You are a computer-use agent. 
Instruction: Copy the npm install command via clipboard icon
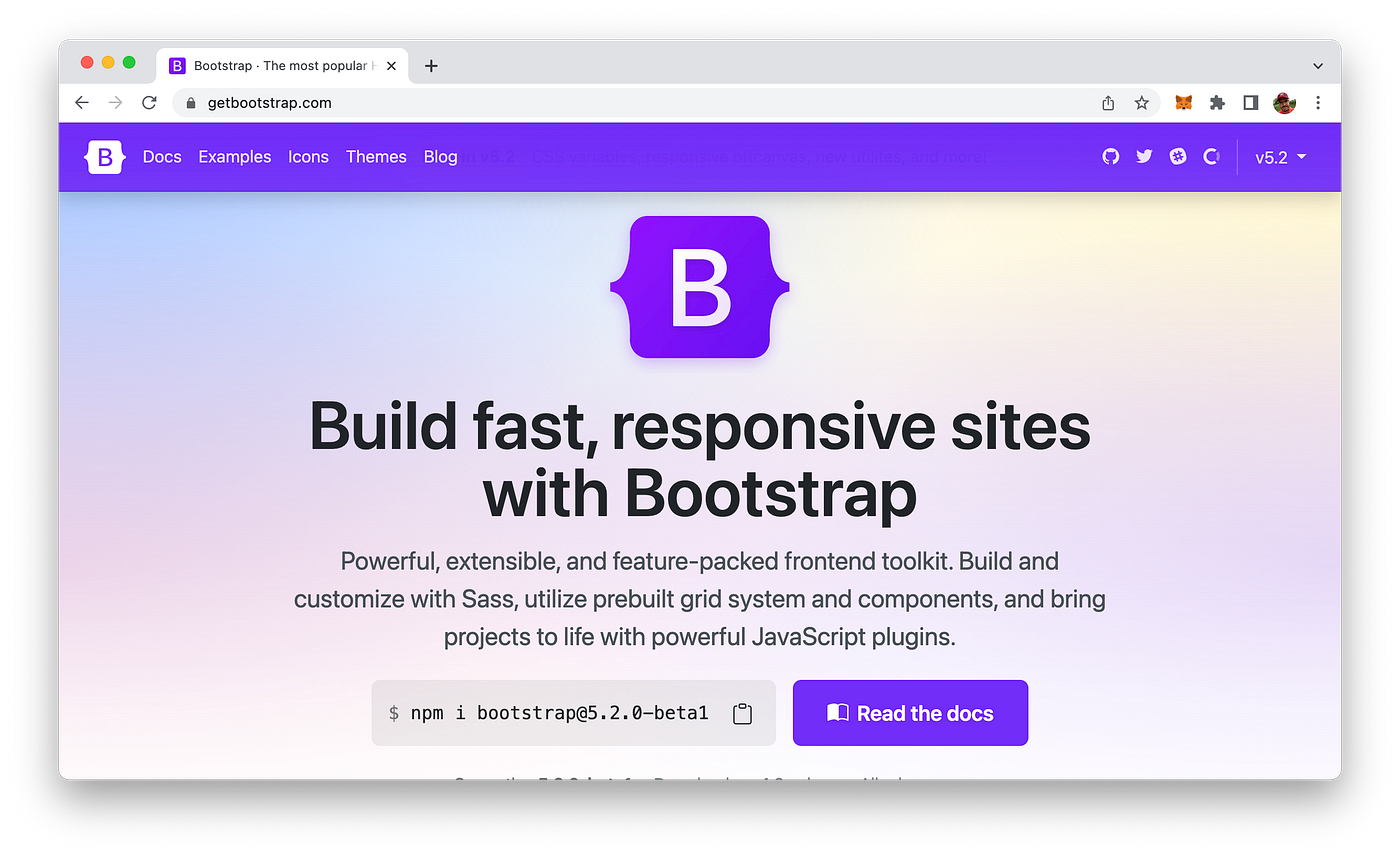click(742, 713)
